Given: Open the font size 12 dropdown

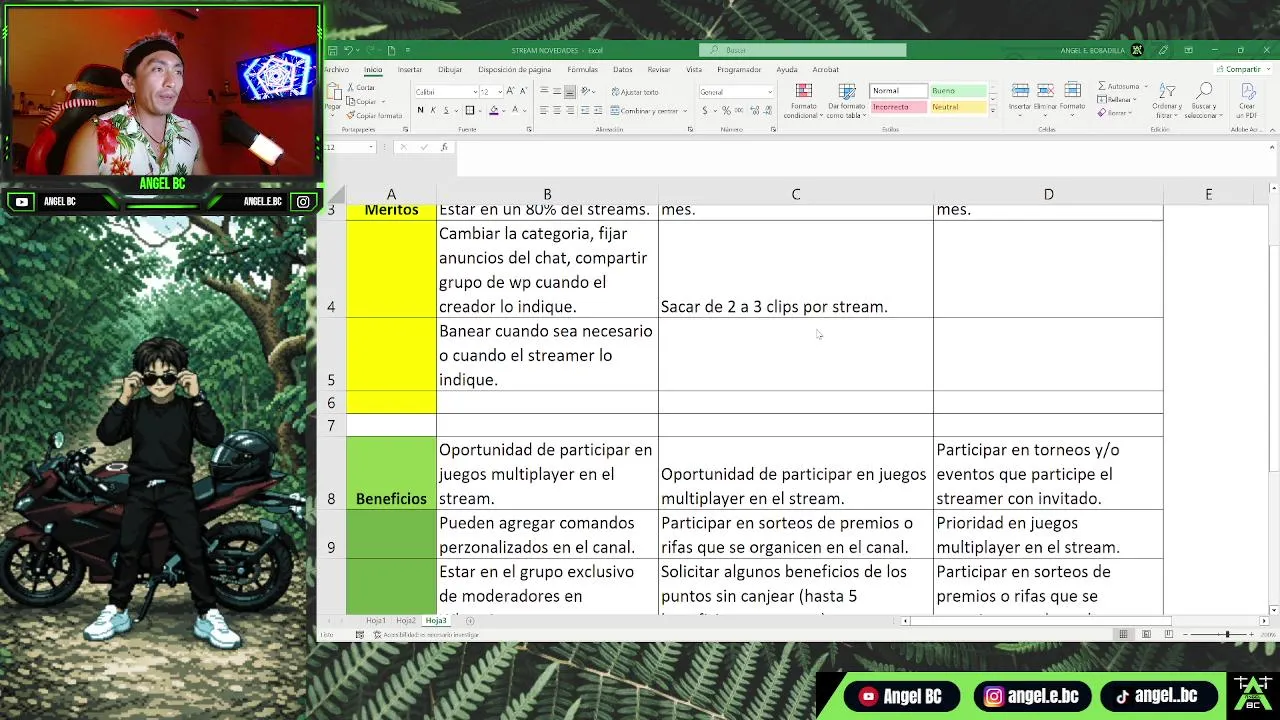Looking at the screenshot, I should tap(499, 91).
